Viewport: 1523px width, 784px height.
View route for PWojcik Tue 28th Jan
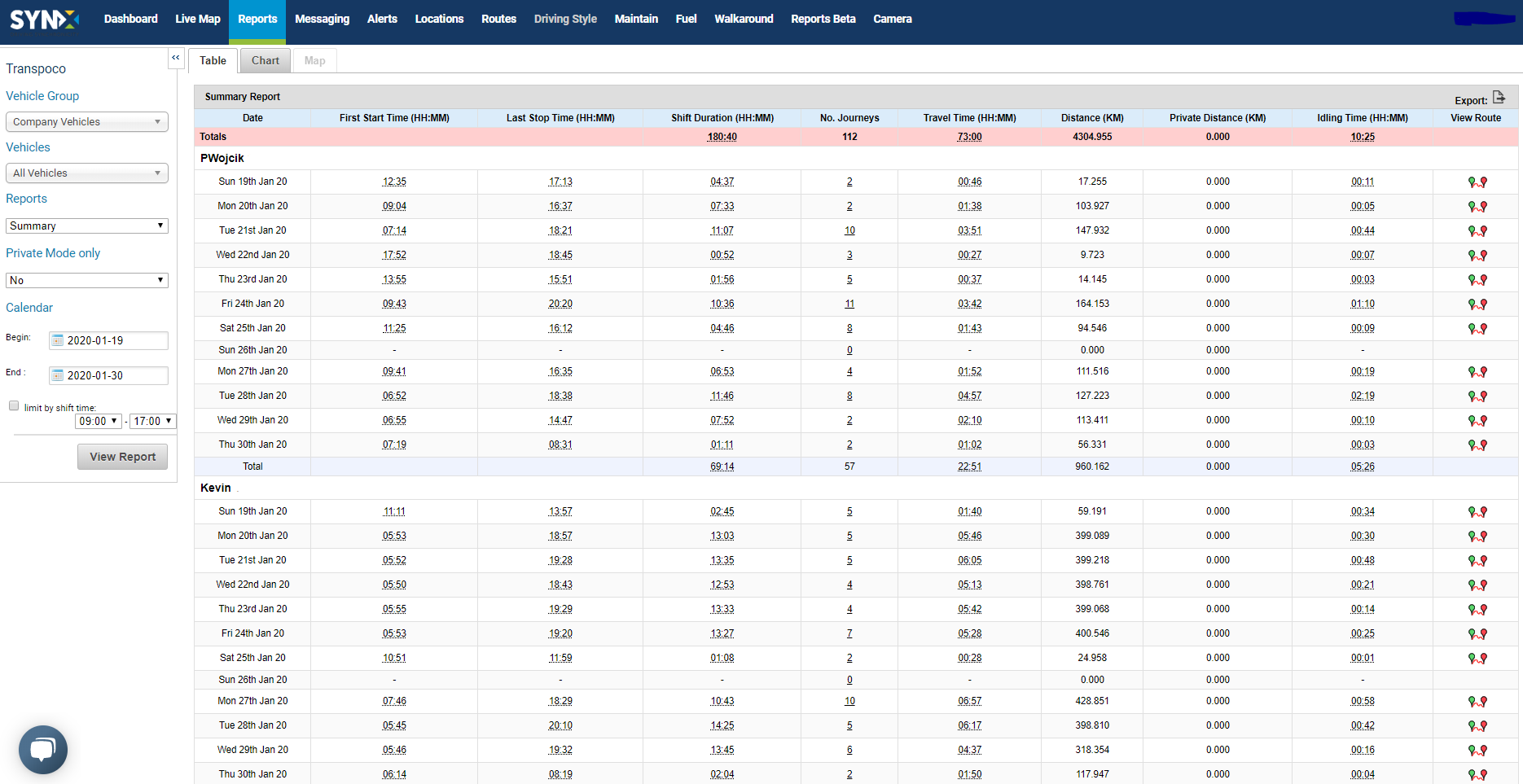point(1477,396)
